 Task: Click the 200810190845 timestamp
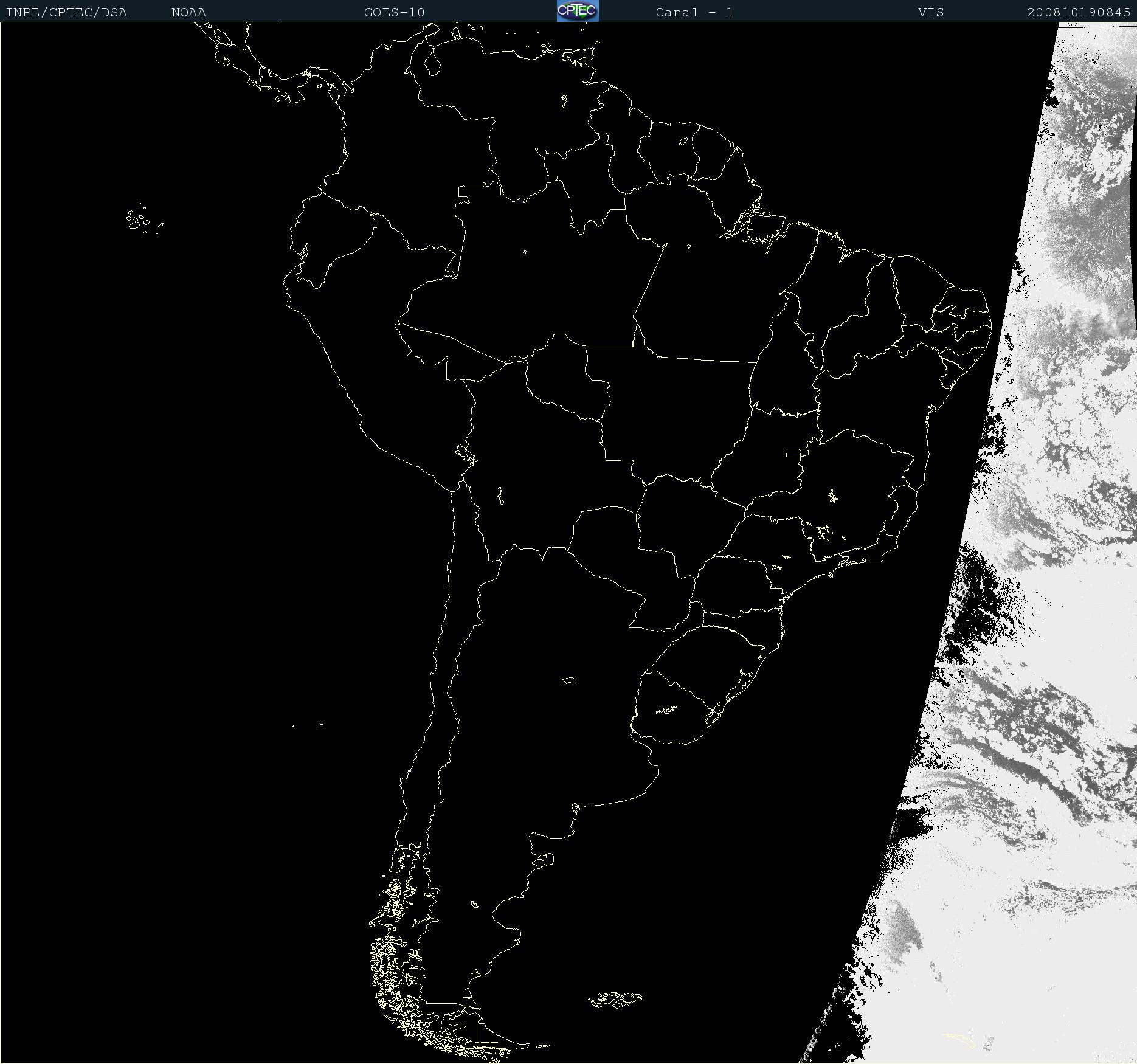pyautogui.click(x=1079, y=12)
